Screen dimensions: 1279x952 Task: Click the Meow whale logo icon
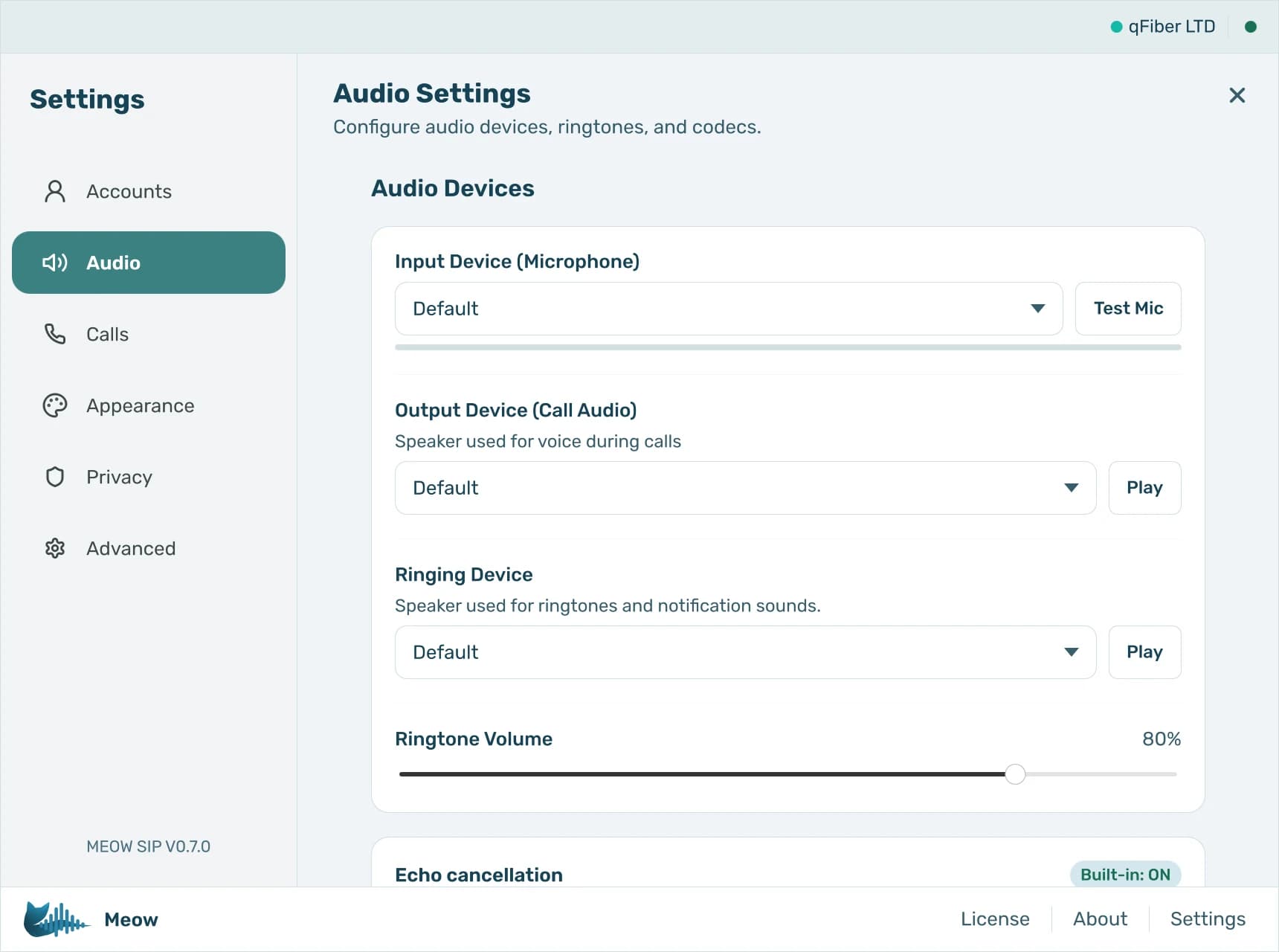pos(56,919)
